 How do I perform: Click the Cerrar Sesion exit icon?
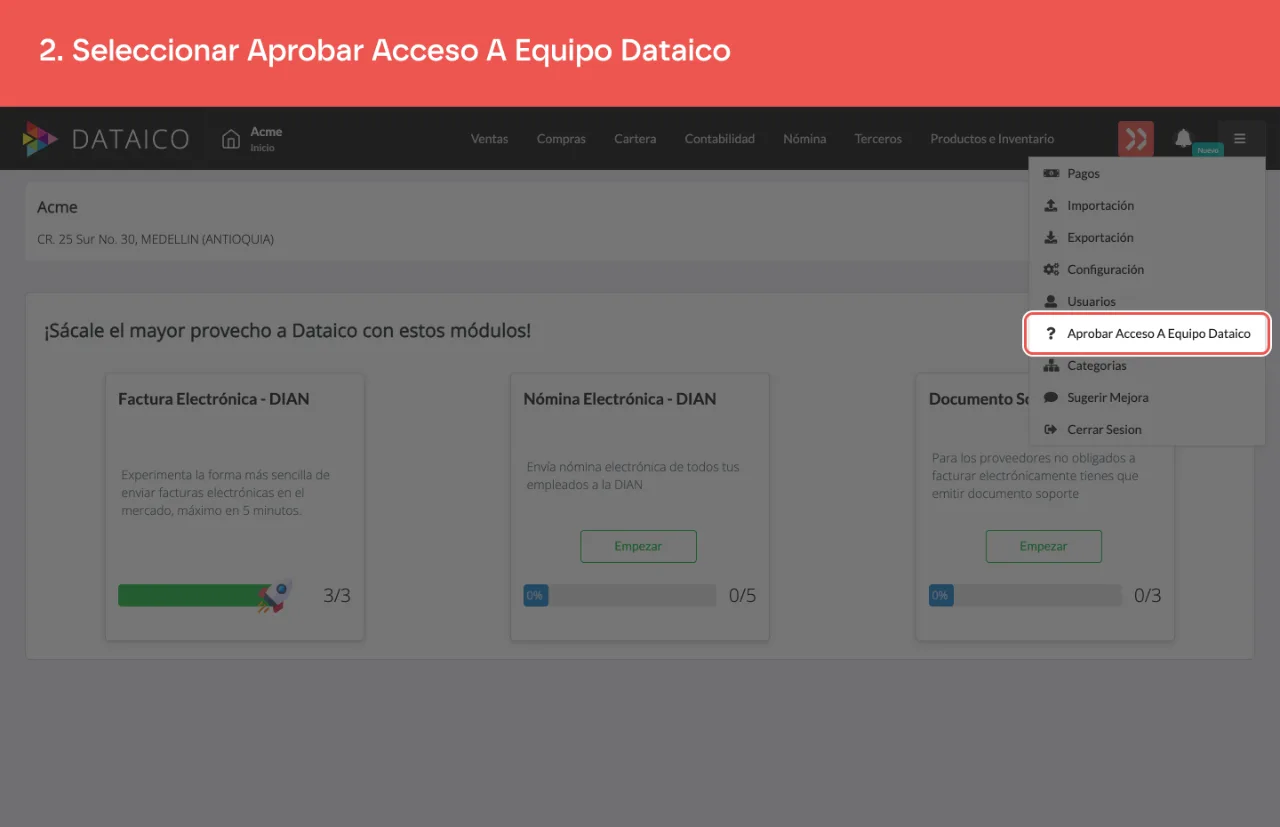1051,429
